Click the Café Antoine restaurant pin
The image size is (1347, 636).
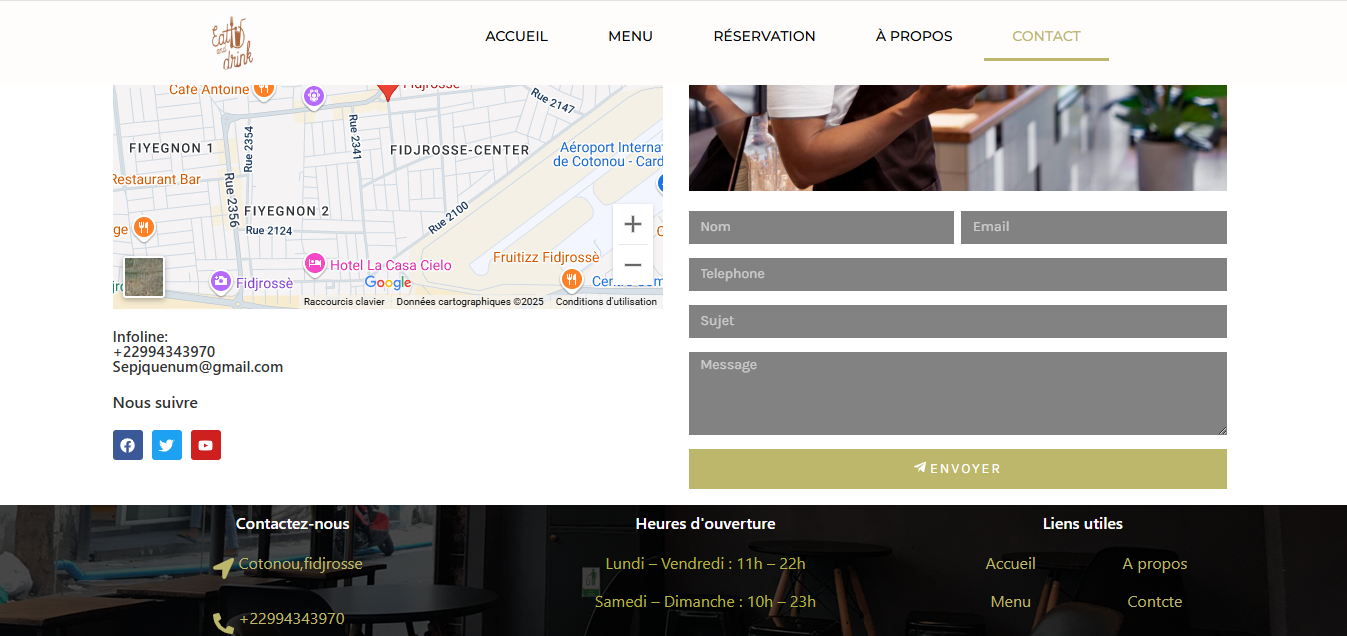pyautogui.click(x=264, y=89)
